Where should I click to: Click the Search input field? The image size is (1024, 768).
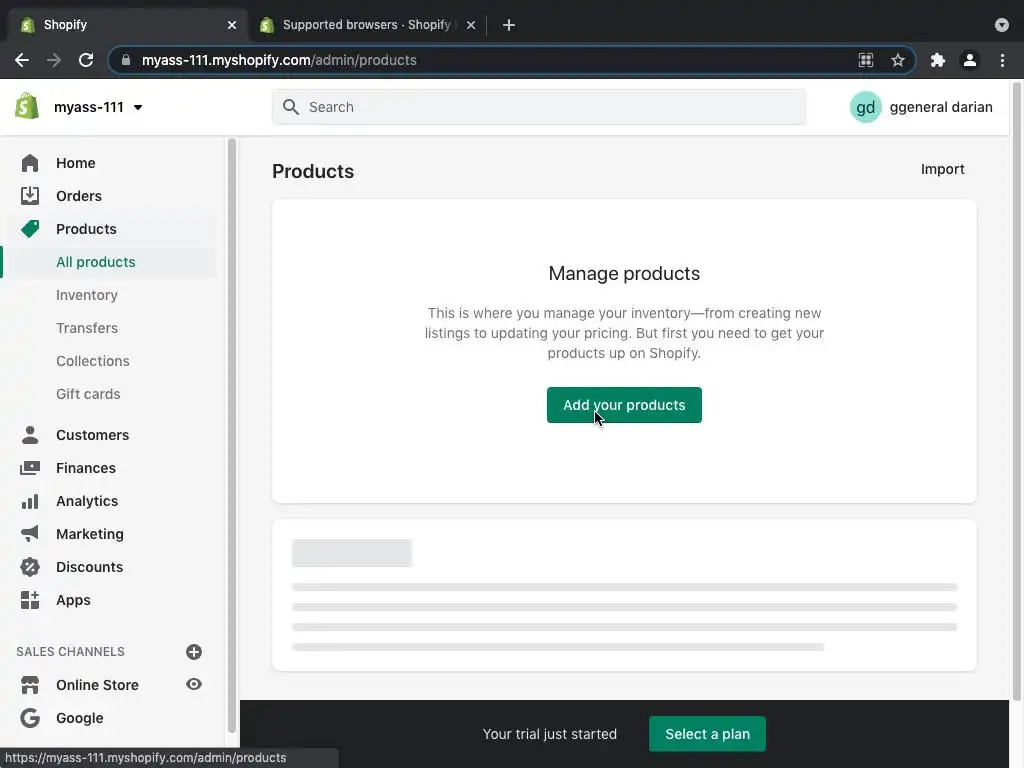(x=539, y=107)
